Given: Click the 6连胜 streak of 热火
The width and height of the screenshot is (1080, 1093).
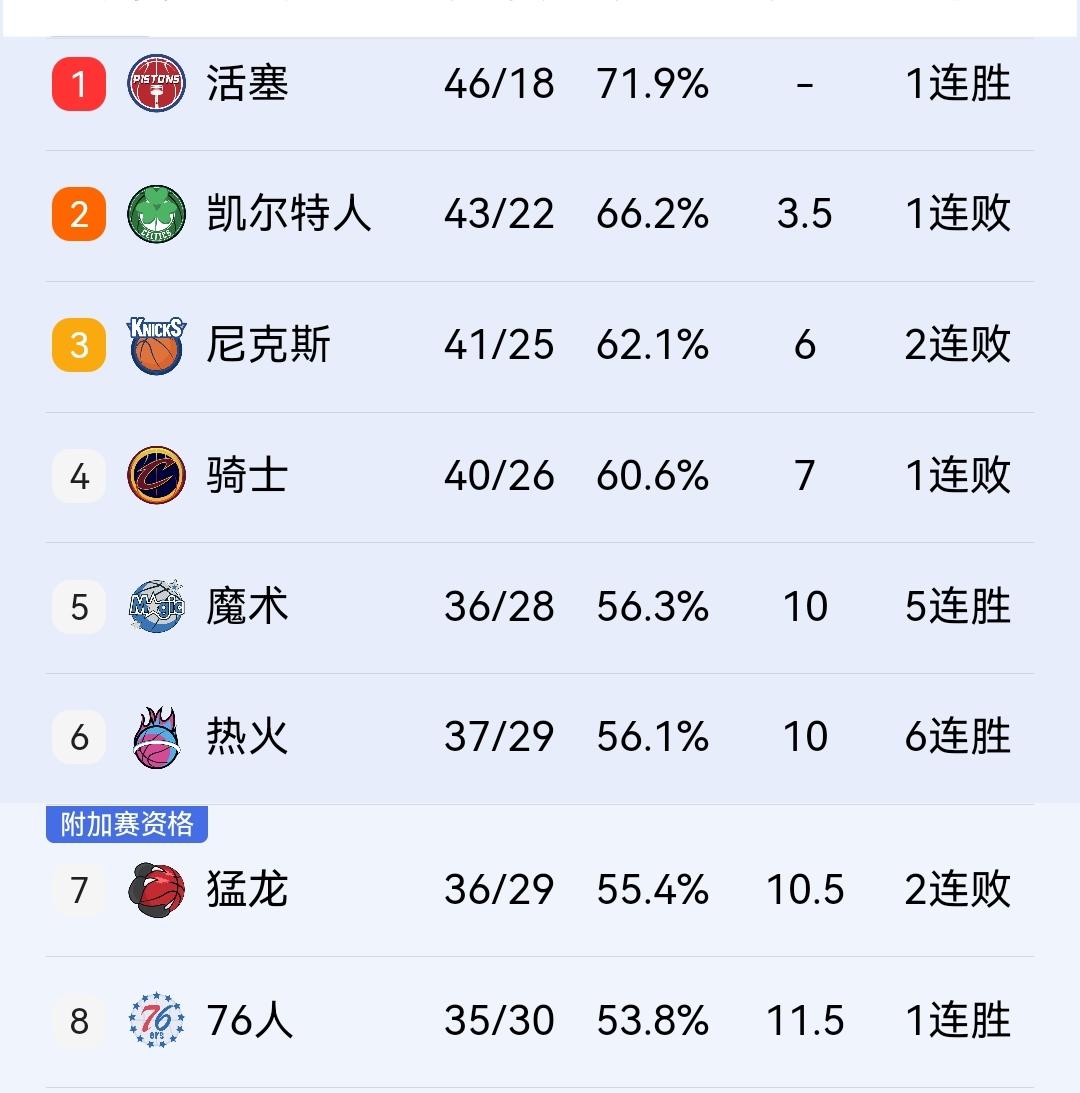Looking at the screenshot, I should click(x=957, y=737).
